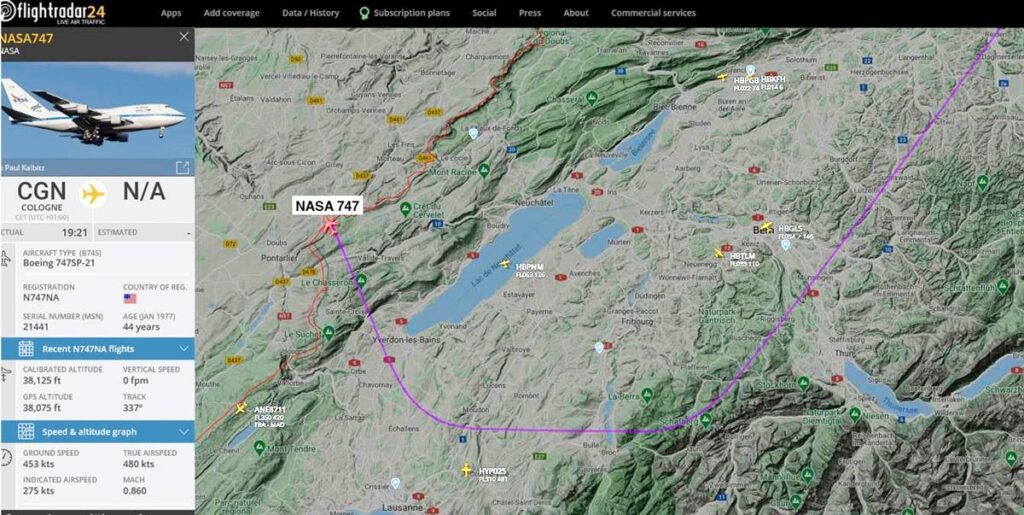Open Commercial services page

point(653,13)
